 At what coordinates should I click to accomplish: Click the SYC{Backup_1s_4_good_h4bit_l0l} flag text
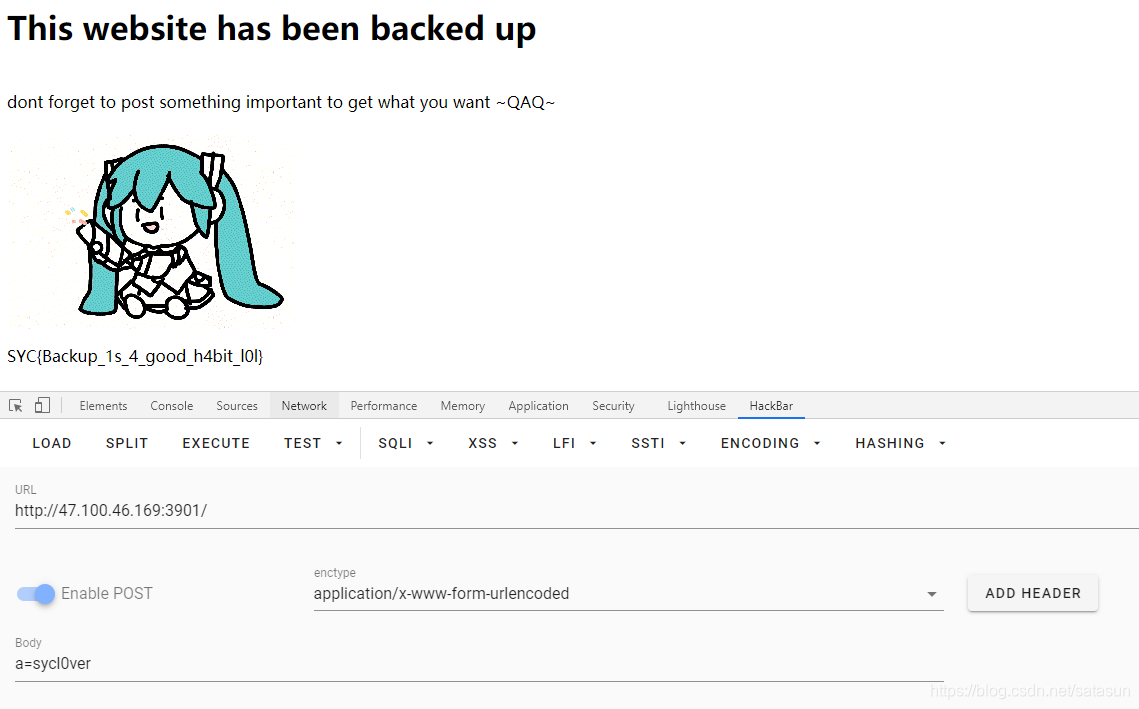[x=135, y=357]
